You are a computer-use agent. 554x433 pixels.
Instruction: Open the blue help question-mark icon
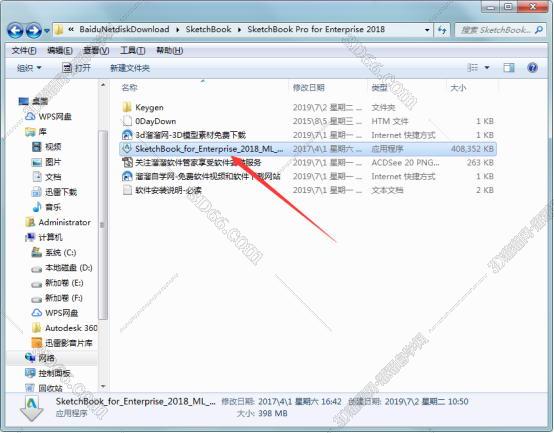pos(532,67)
